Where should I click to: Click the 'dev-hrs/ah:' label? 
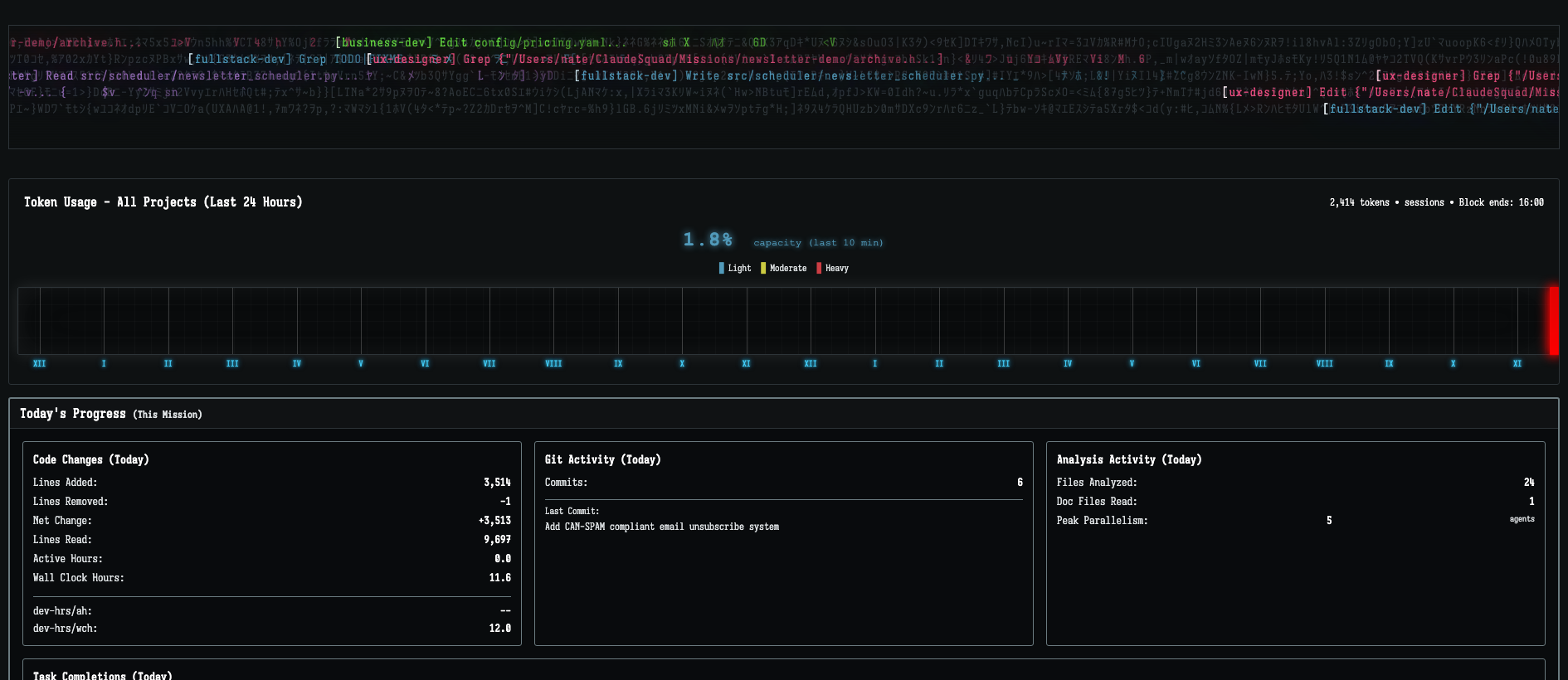62,611
